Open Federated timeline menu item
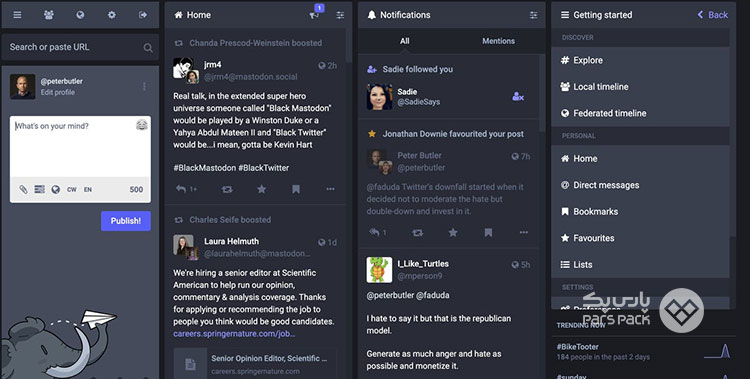 tap(640, 113)
